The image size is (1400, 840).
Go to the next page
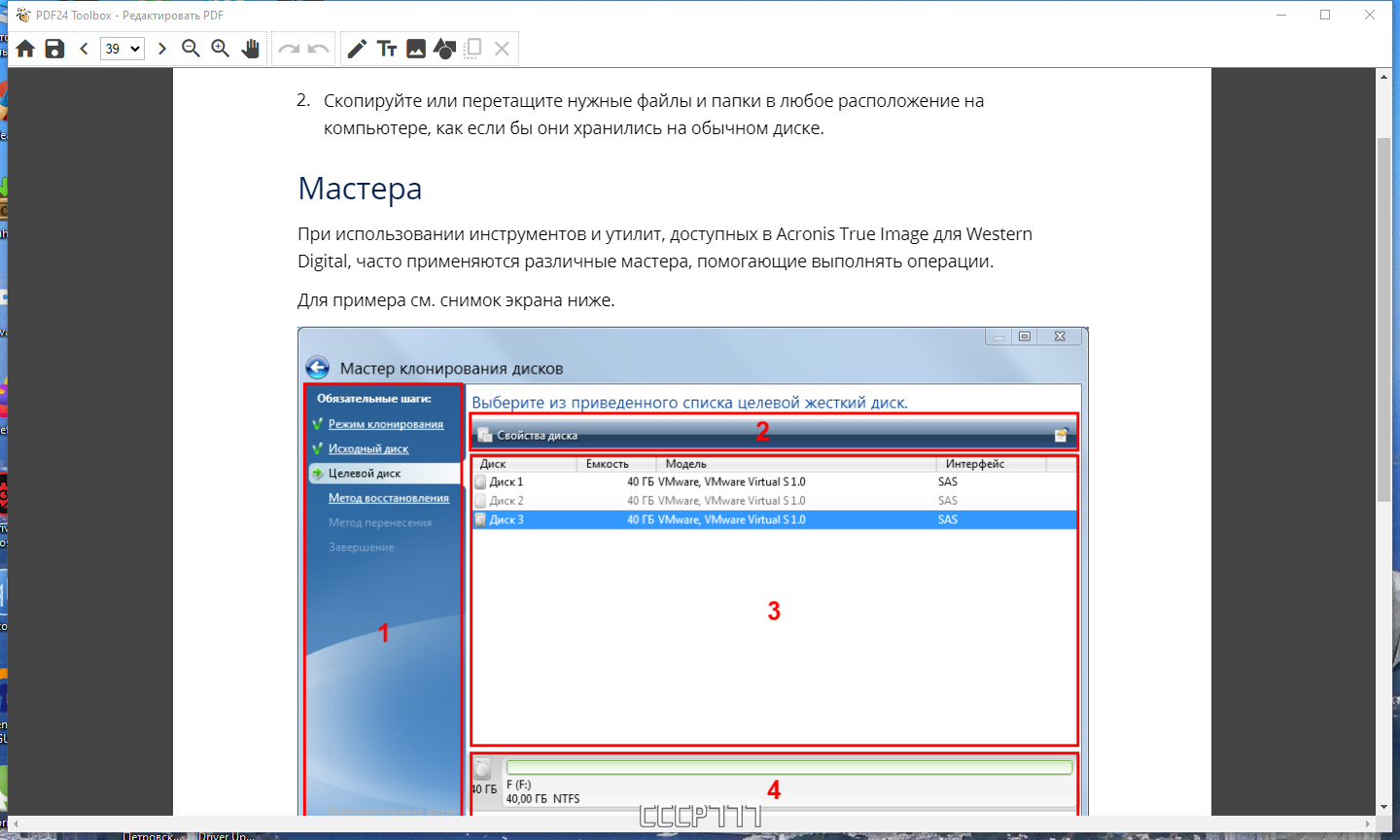coord(161,48)
